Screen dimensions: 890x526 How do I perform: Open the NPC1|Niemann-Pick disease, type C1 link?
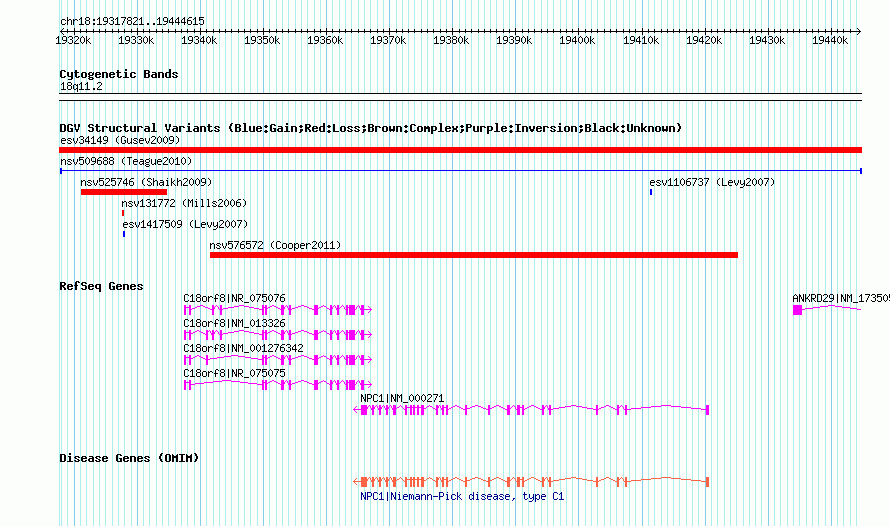[x=462, y=496]
